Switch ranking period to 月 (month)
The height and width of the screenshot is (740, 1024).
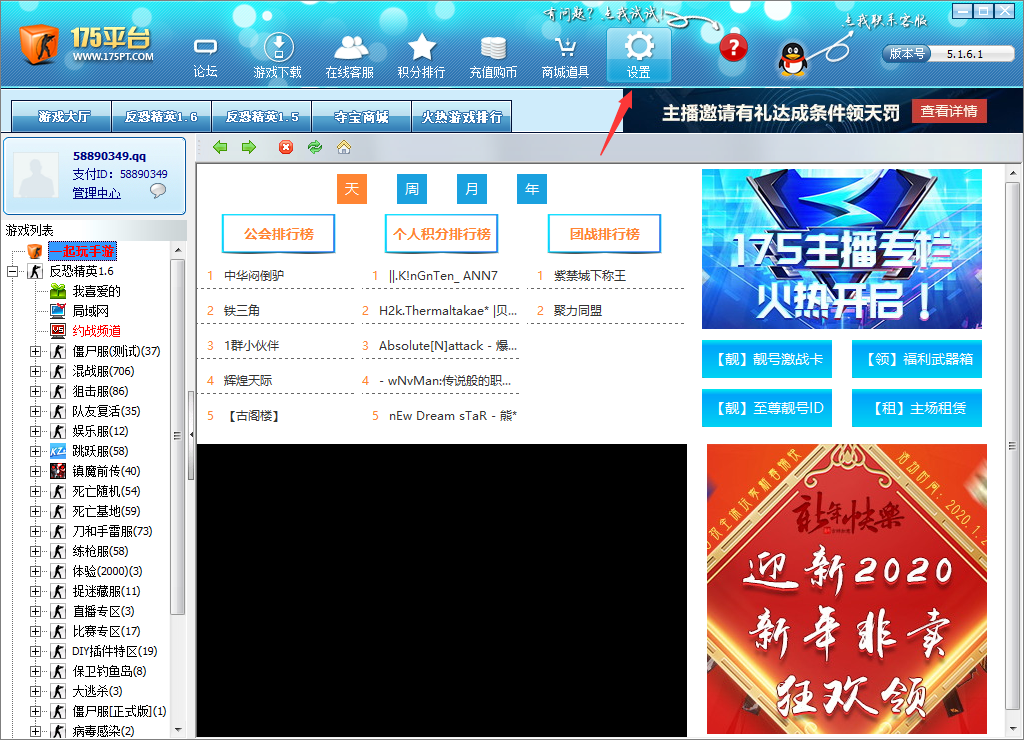coord(471,189)
